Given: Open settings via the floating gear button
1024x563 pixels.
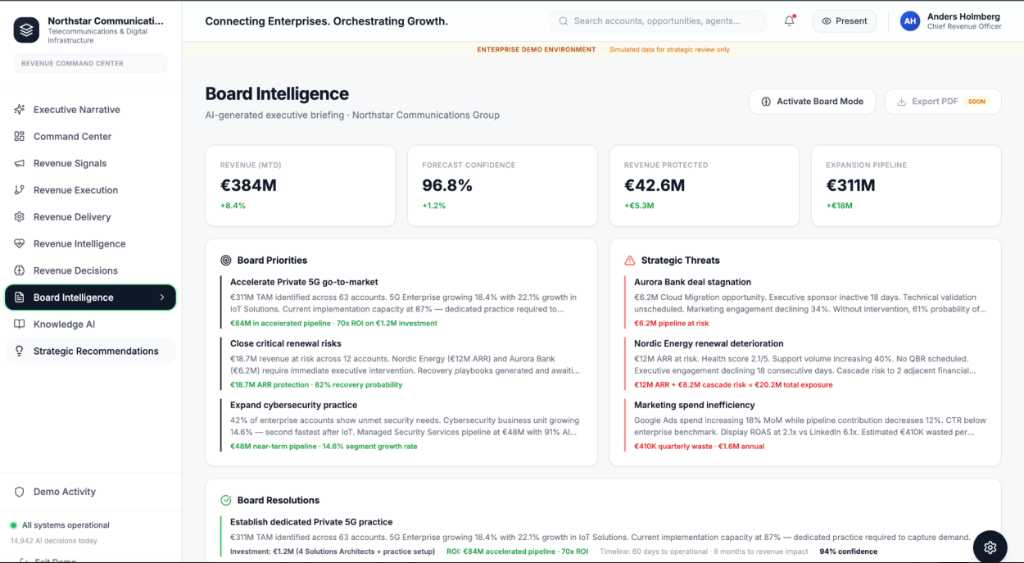Looking at the screenshot, I should click(x=990, y=547).
